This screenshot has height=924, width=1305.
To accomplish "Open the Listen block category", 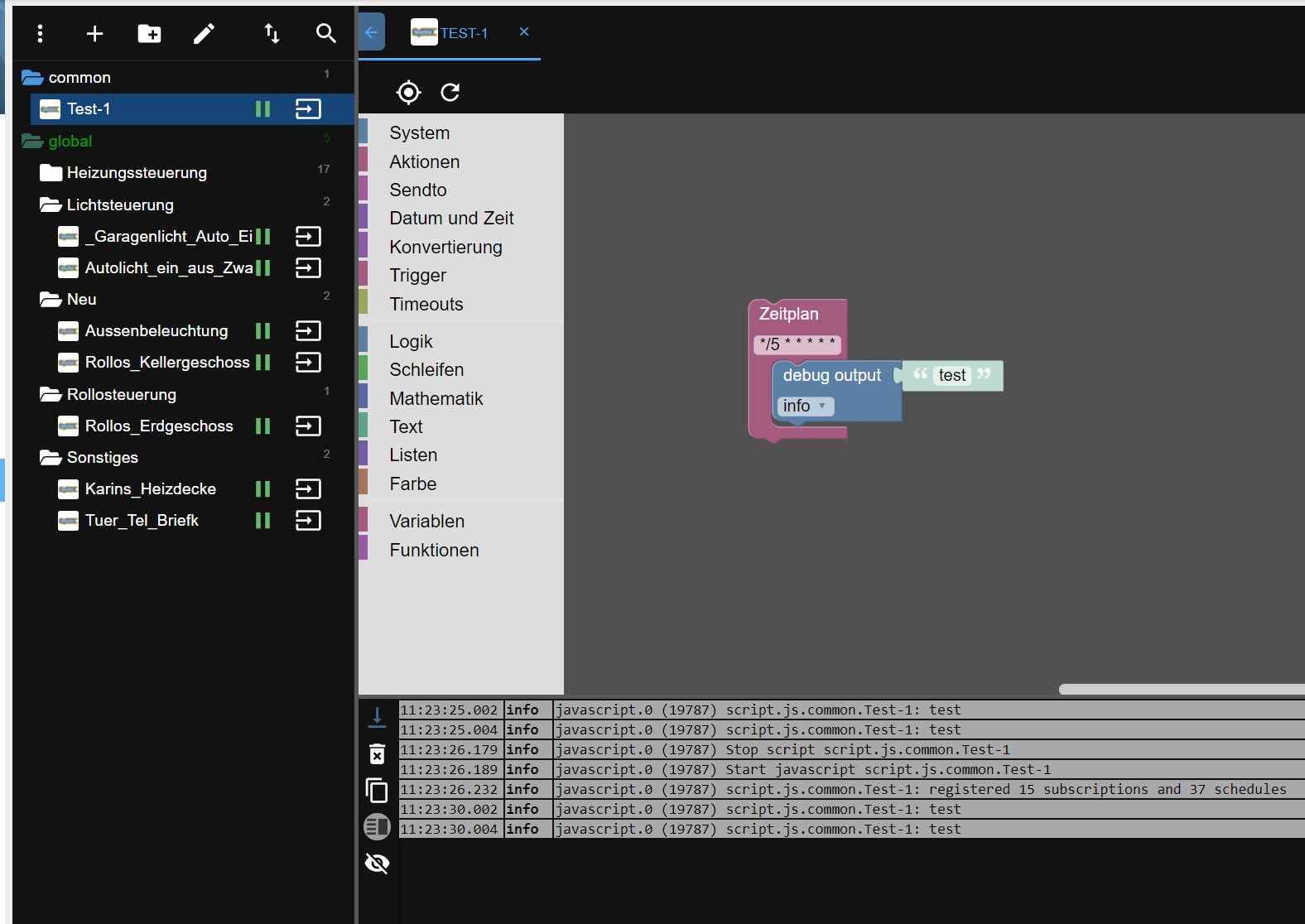I will pos(413,455).
